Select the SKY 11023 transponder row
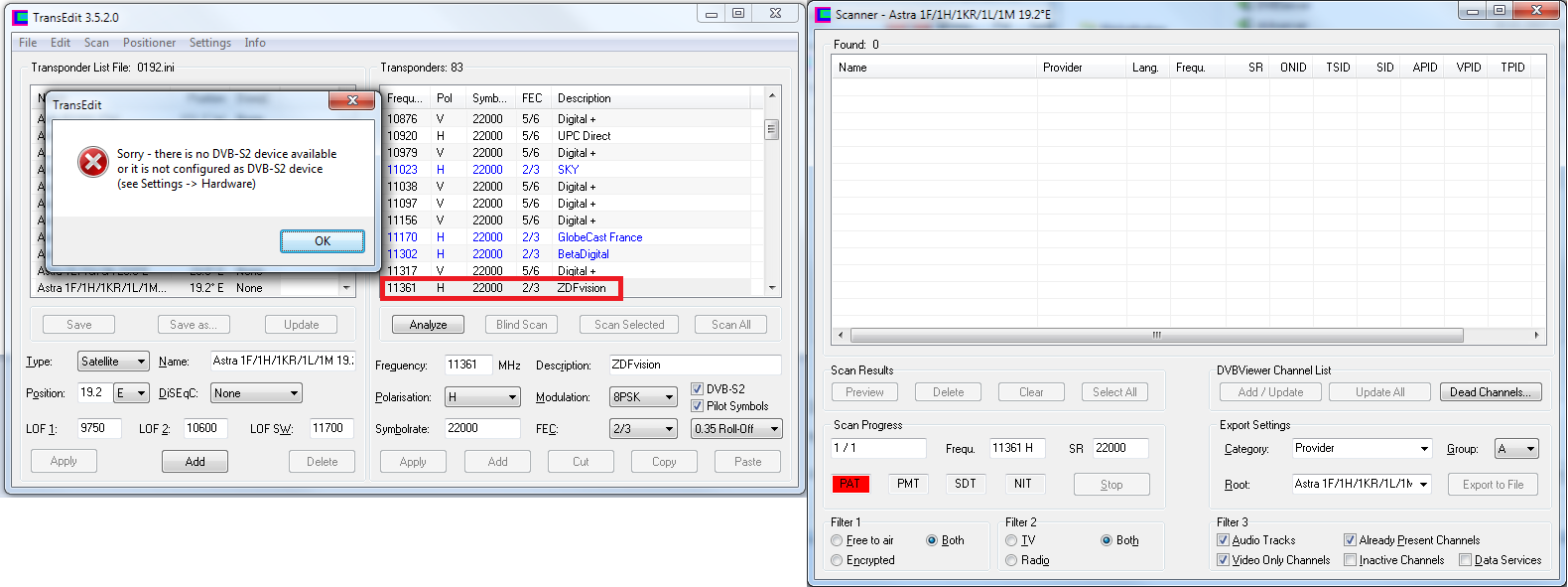 point(568,170)
